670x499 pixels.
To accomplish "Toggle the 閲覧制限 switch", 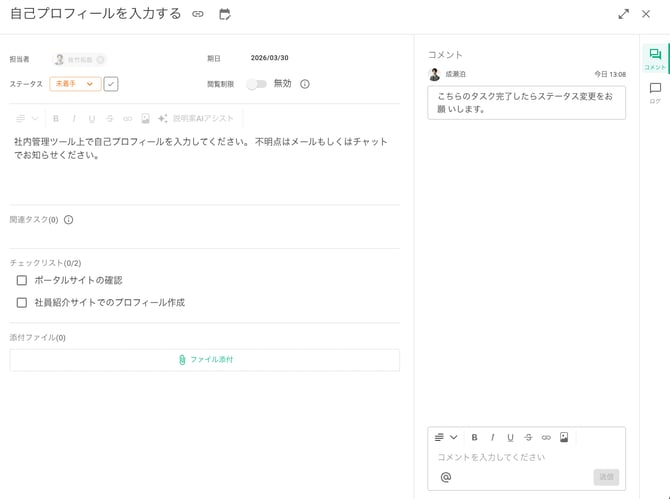I will (258, 84).
